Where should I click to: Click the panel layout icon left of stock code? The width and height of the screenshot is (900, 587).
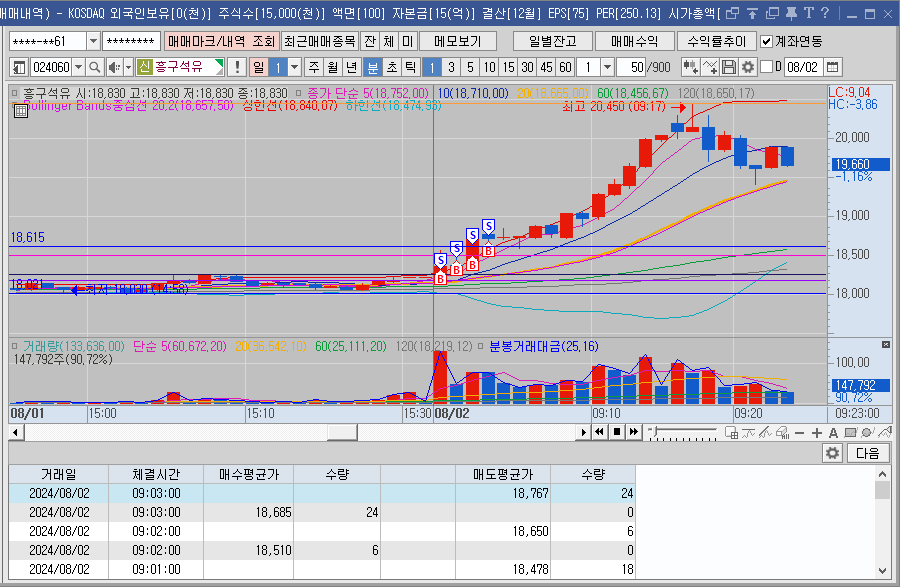[x=19, y=68]
